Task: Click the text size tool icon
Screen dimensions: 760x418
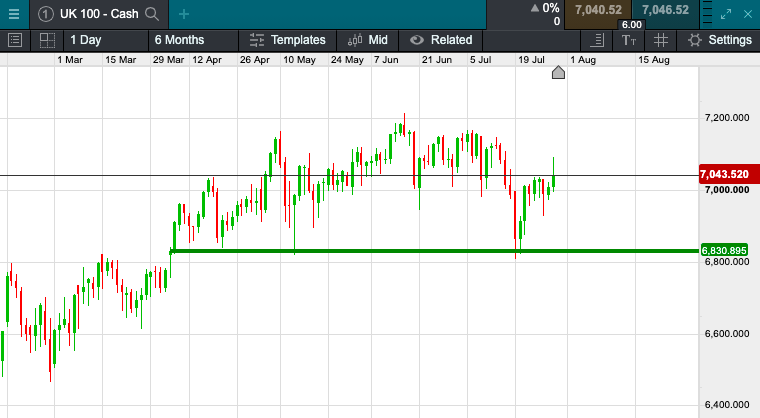Action: [x=628, y=40]
